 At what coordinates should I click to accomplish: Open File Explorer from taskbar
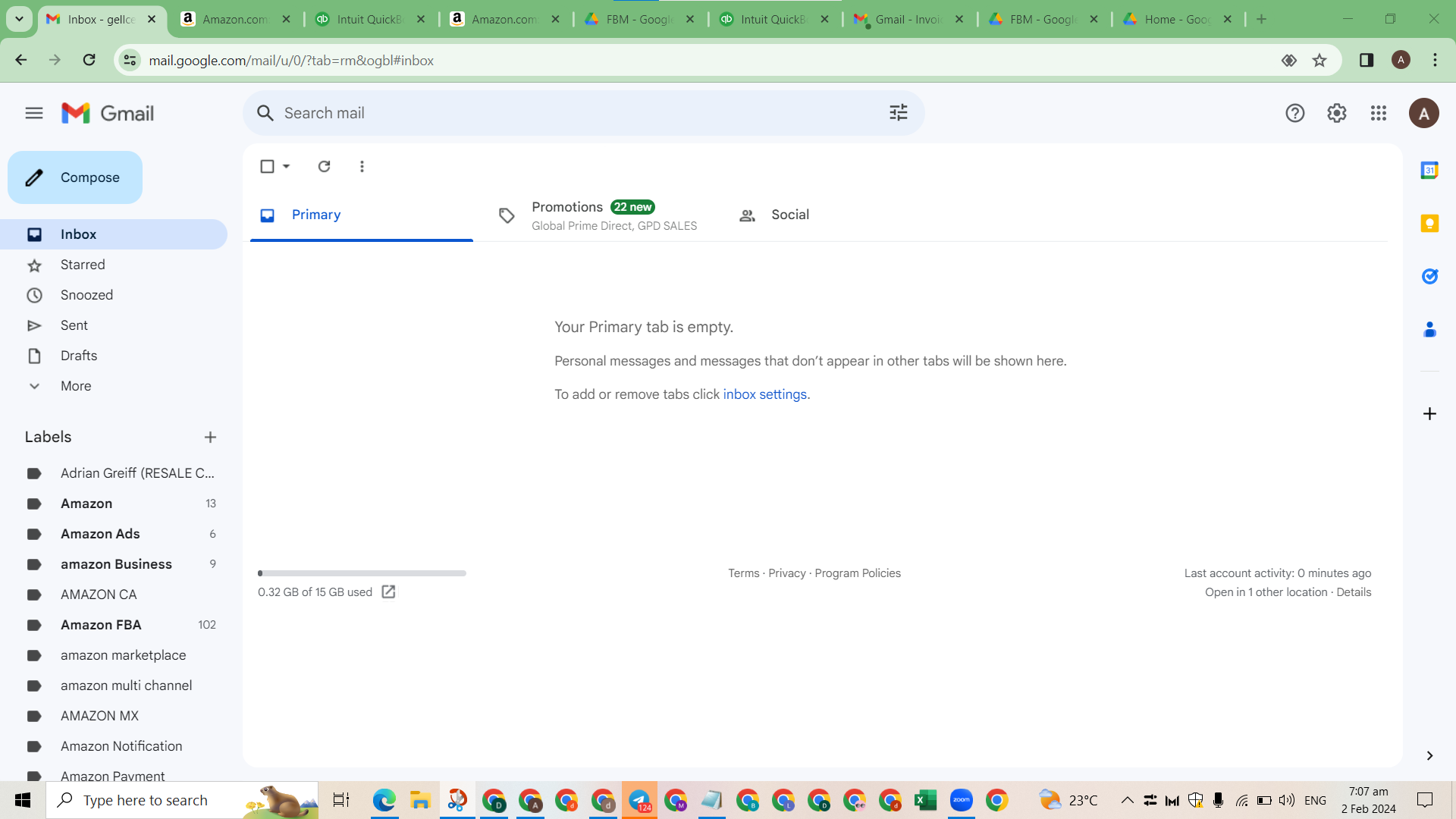[x=420, y=800]
